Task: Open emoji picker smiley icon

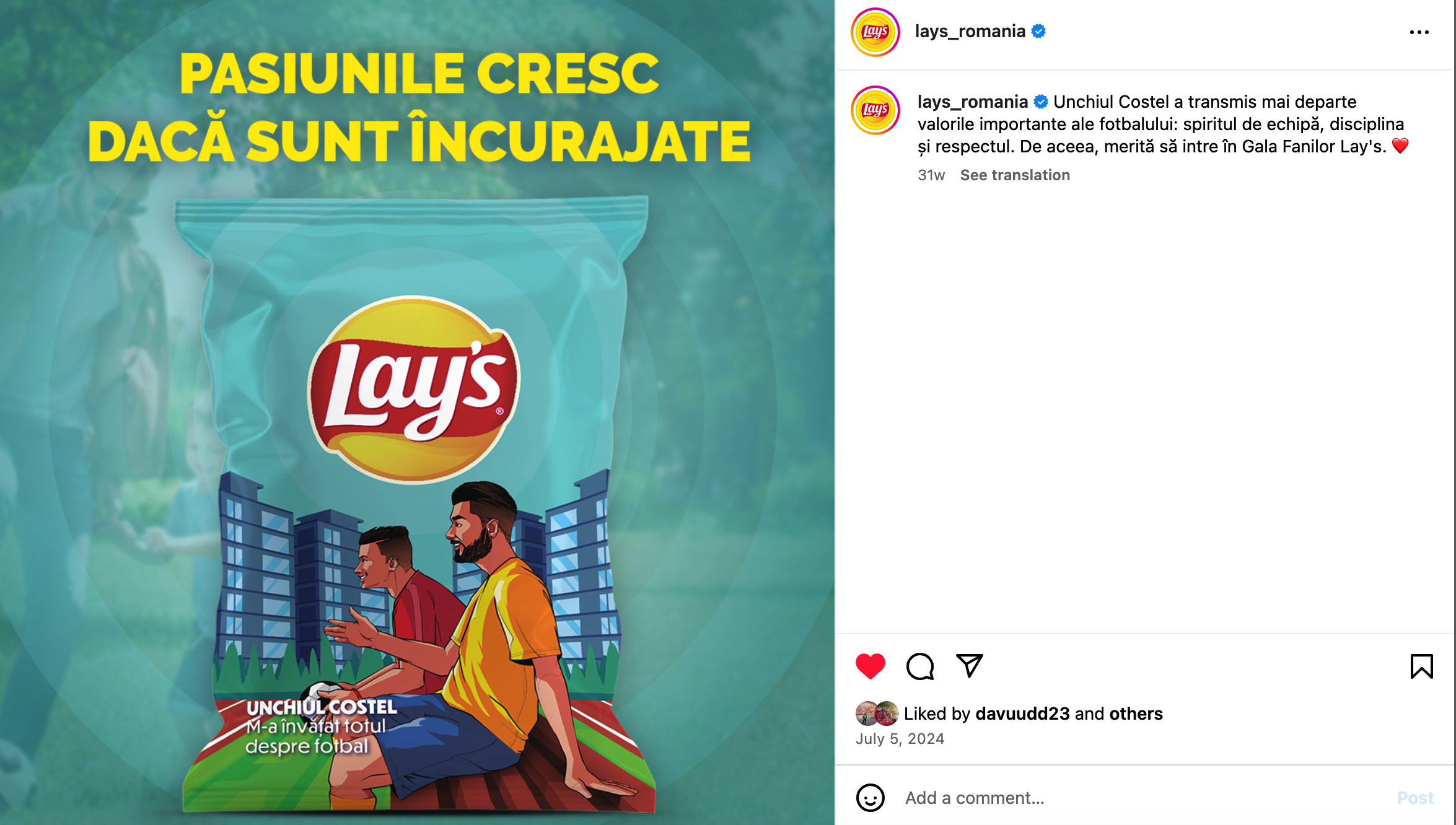Action: (871, 798)
